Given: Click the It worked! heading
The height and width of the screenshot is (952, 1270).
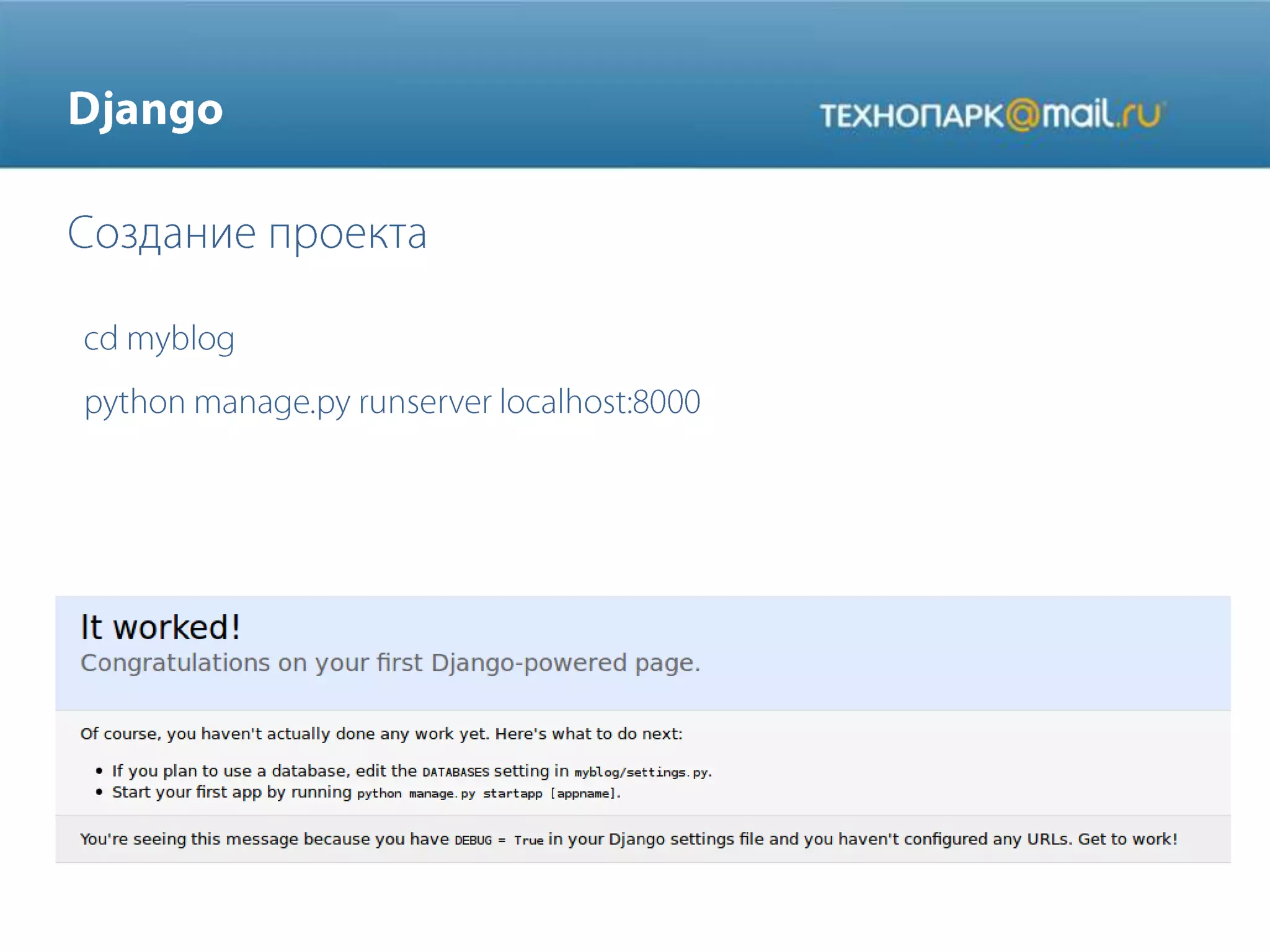Looking at the screenshot, I should 160,627.
